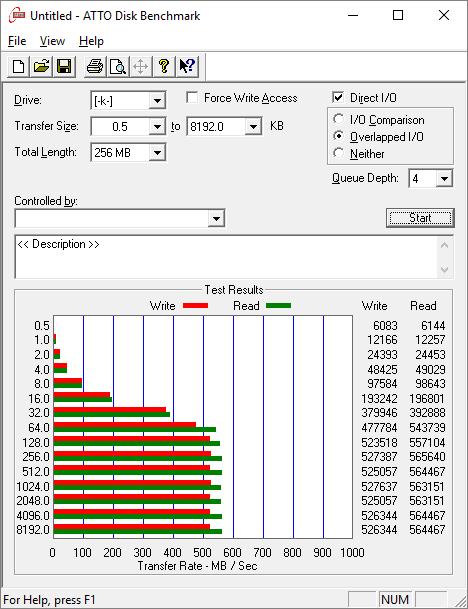
Task: Open Print Preview toolbar icon
Action: 118,66
